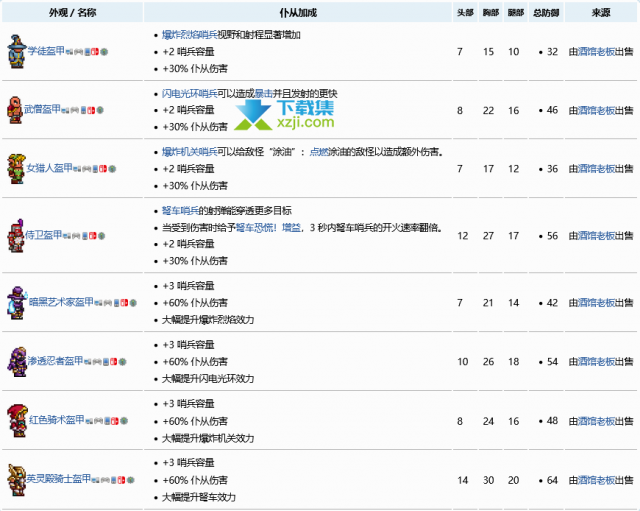Click the Apprentice armor (学徒盔甲) wizard sprite
Viewport: 640px width, 511px height.
point(15,50)
